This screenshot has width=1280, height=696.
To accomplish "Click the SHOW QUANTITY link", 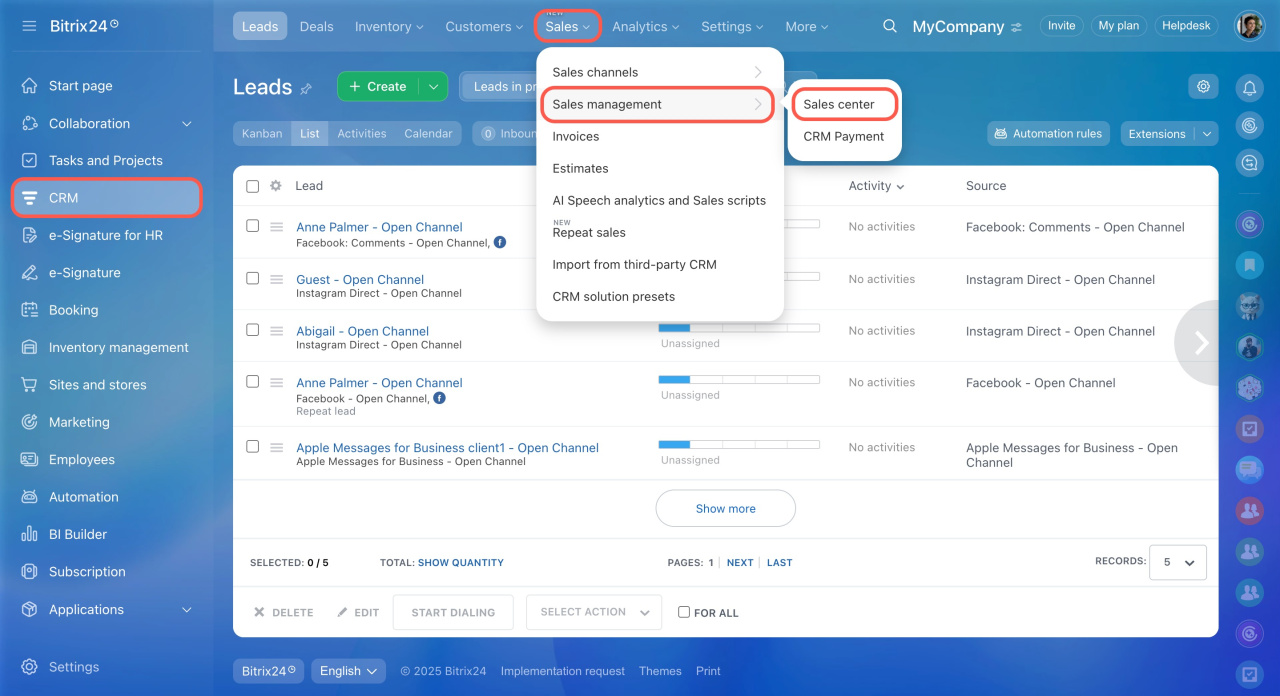I will point(461,563).
